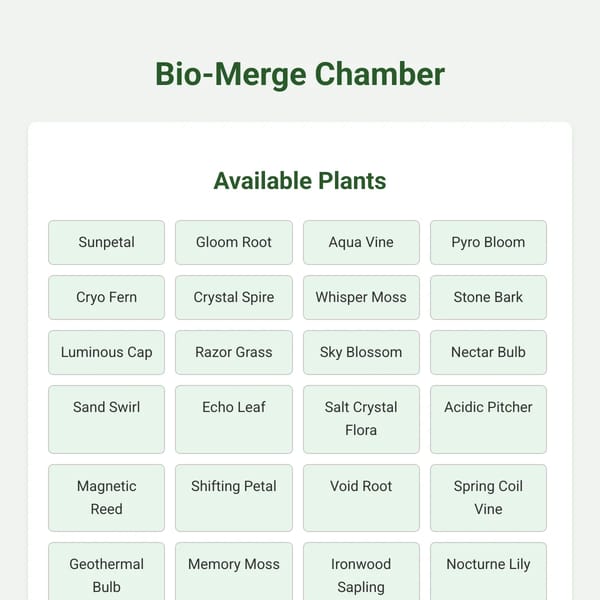Select the Whisper Moss plant
The image size is (600, 600).
click(361, 297)
